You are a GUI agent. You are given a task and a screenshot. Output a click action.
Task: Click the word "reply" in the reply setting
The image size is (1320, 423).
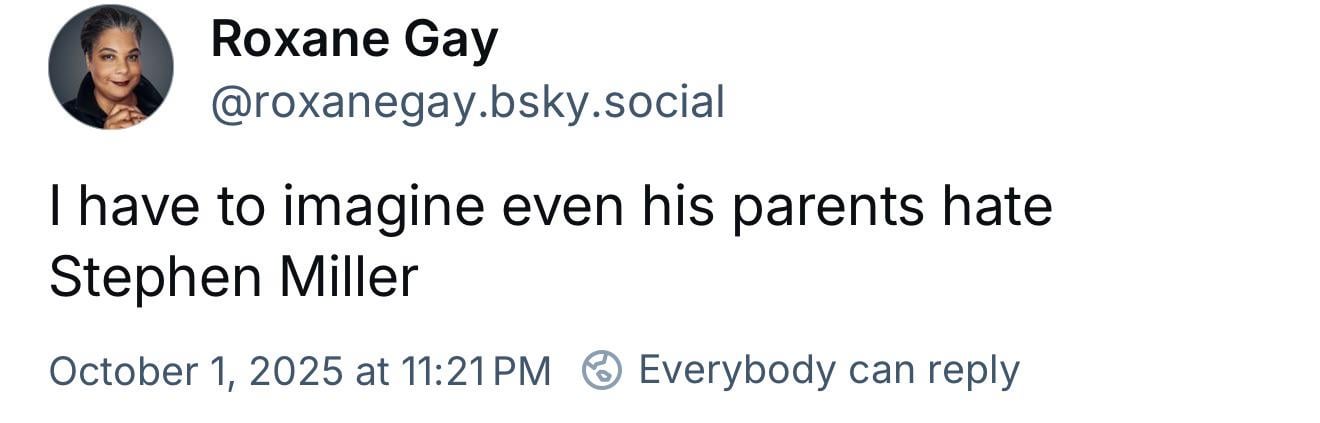pos(972,370)
